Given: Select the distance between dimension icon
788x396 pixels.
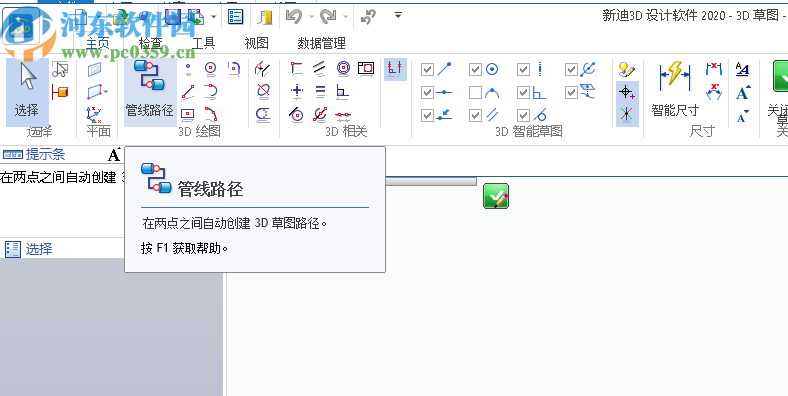Looking at the screenshot, I should coord(714,69).
